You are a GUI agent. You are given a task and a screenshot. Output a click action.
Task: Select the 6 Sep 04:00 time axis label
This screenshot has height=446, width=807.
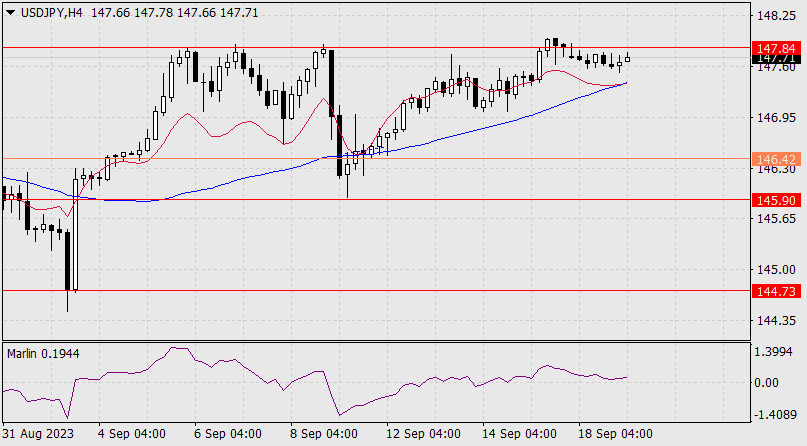pos(227,434)
